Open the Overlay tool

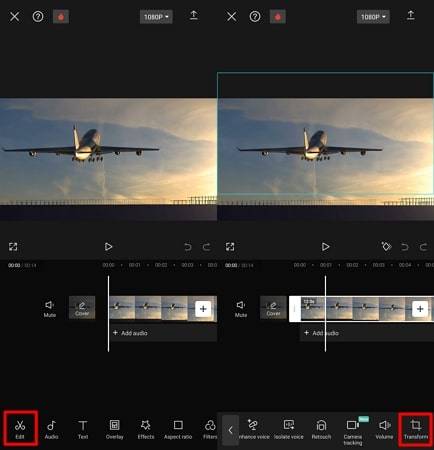coord(114,429)
